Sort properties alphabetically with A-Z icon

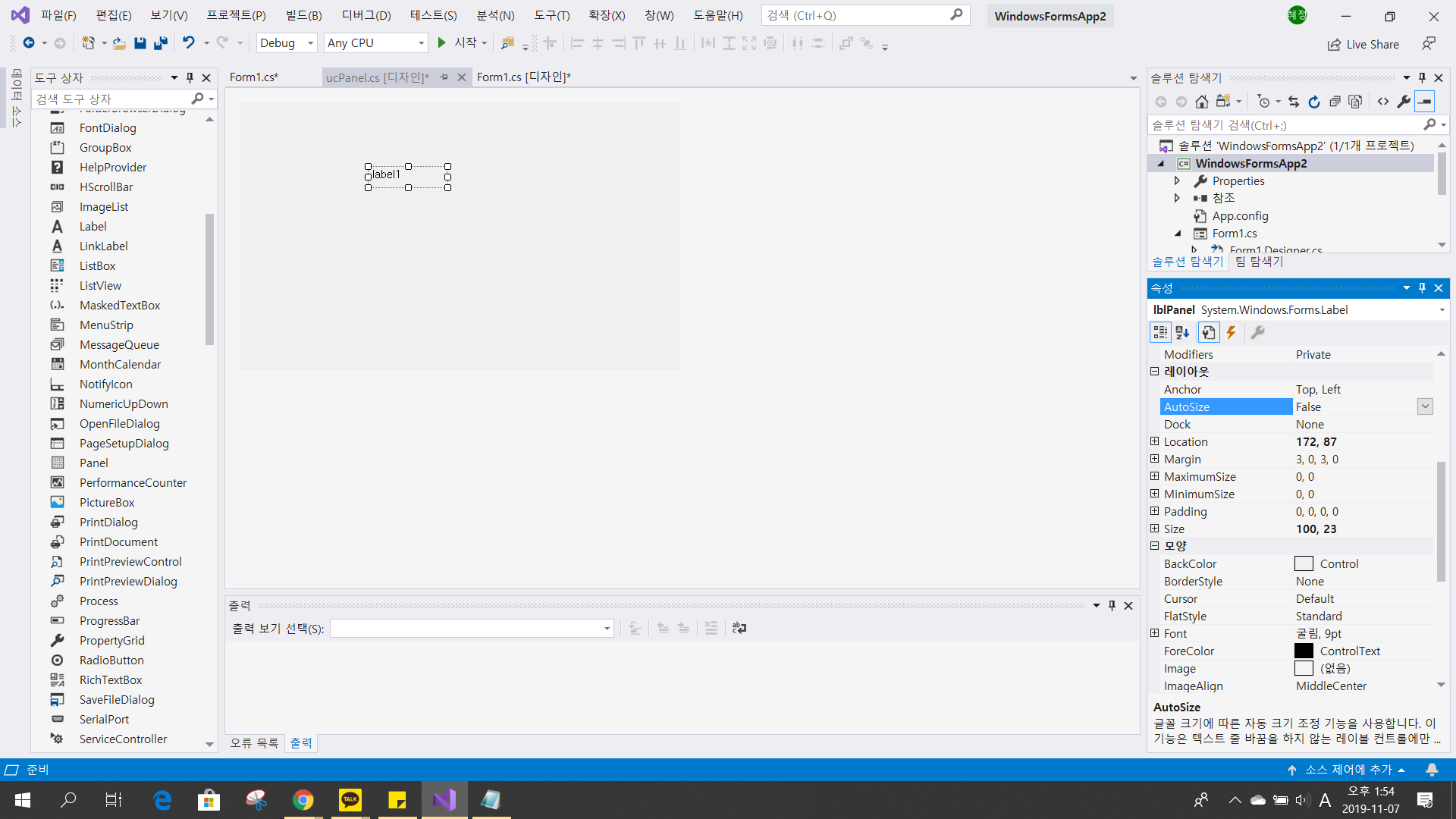click(1182, 332)
